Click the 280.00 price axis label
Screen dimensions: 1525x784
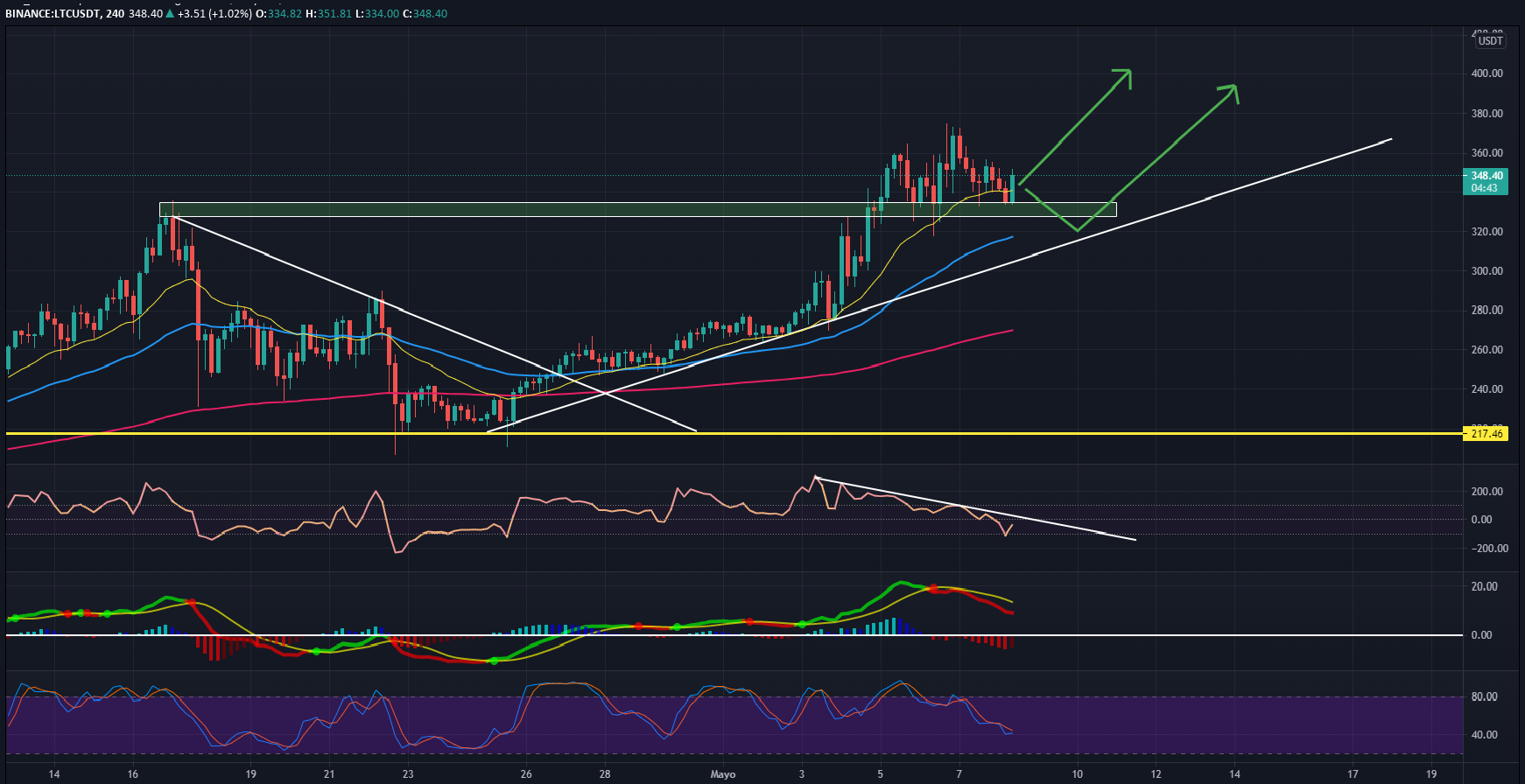(x=1487, y=311)
